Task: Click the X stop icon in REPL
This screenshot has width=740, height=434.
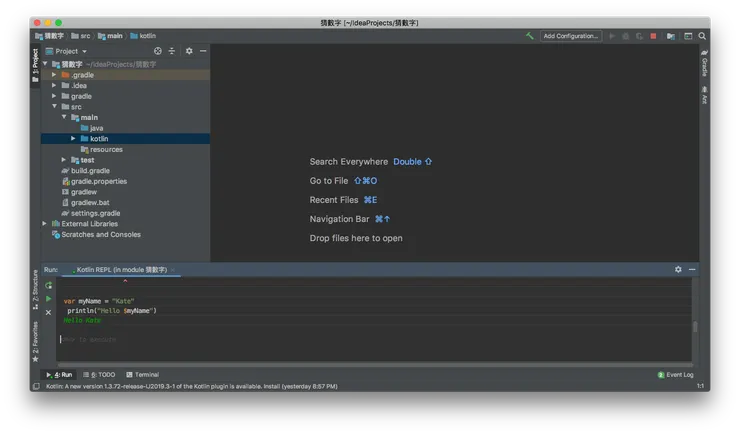Action: pos(49,312)
